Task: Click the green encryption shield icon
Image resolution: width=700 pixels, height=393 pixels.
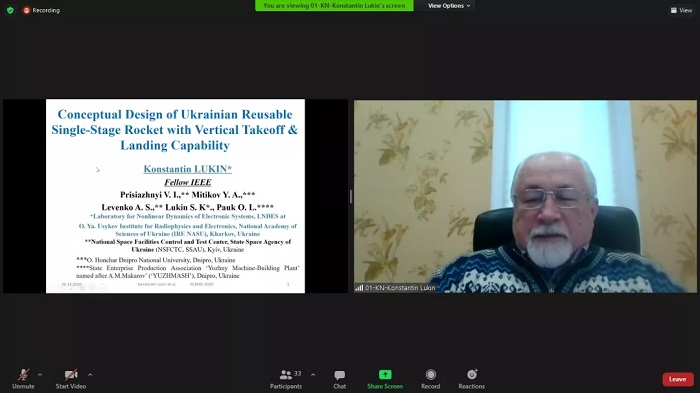Action: (10, 10)
